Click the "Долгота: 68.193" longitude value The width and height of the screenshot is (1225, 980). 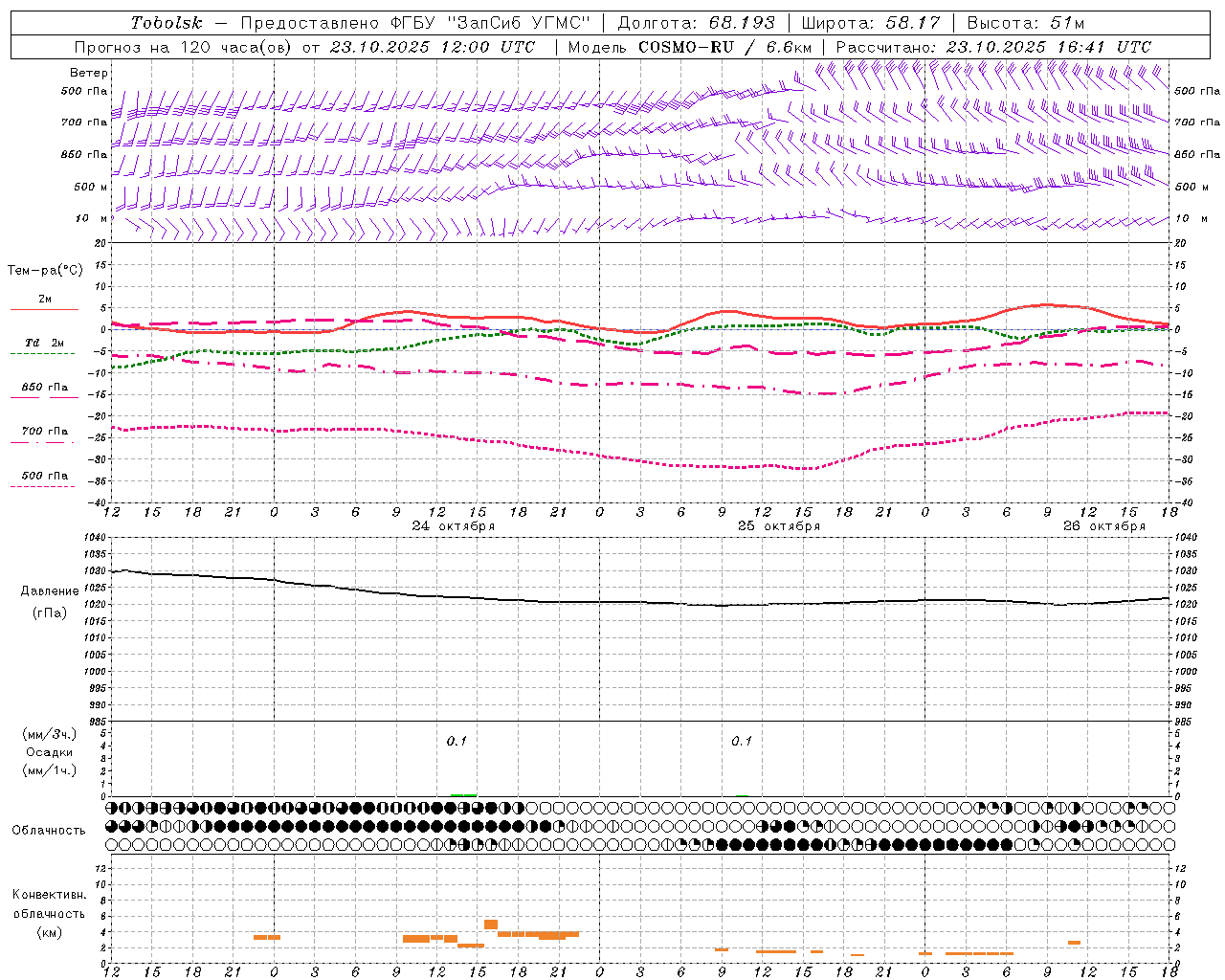click(697, 23)
